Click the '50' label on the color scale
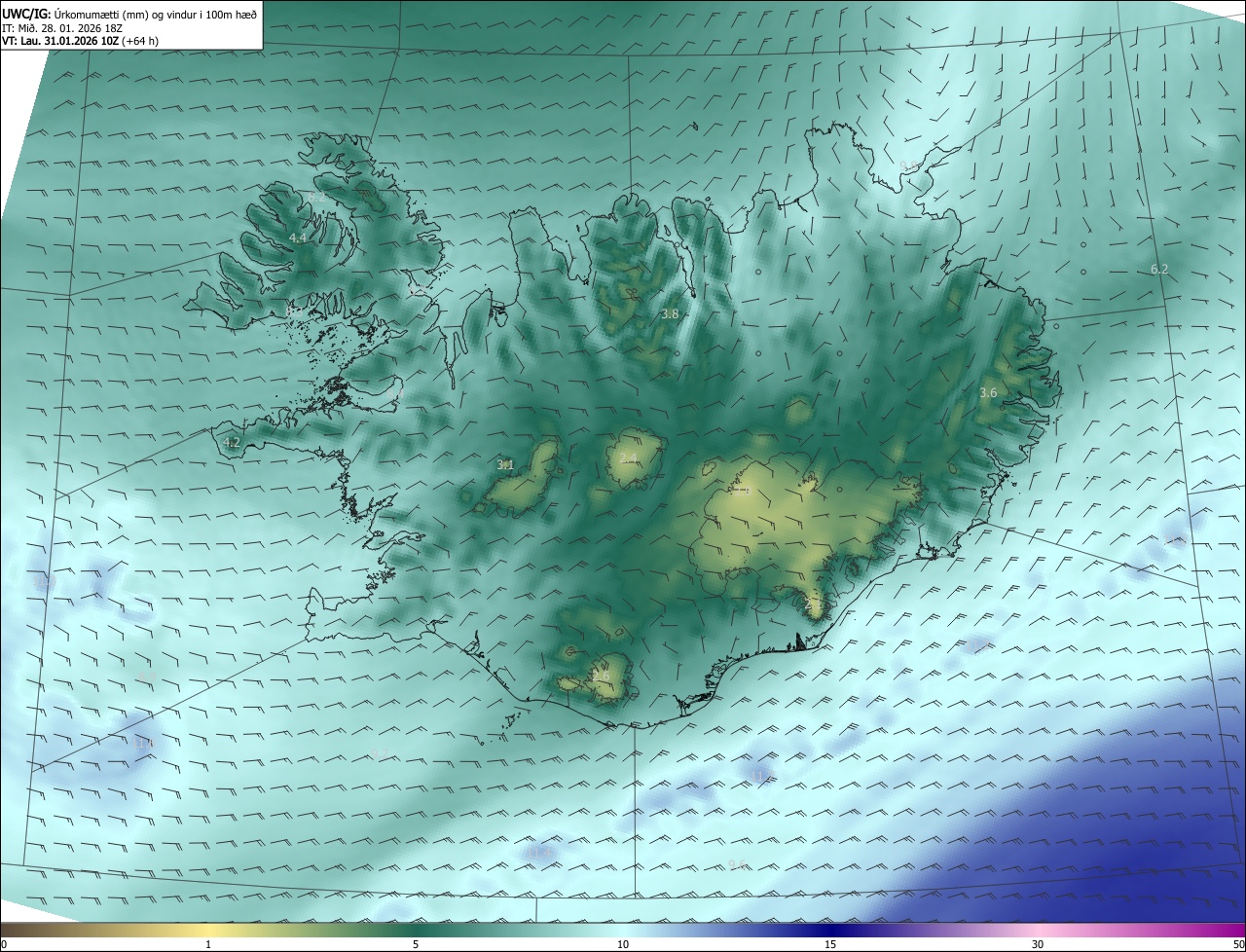 (x=1238, y=944)
